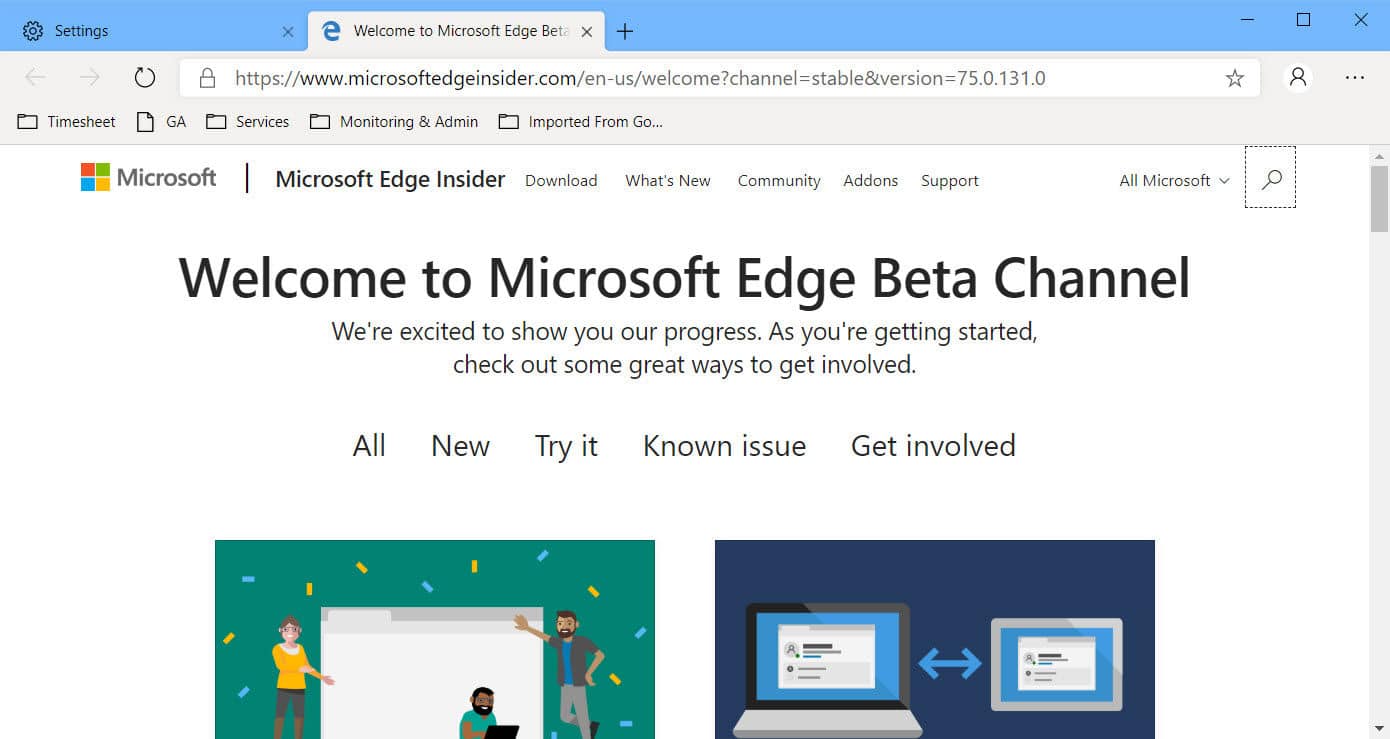The width and height of the screenshot is (1390, 739).
Task: Click the back navigation arrow
Action: tap(35, 78)
